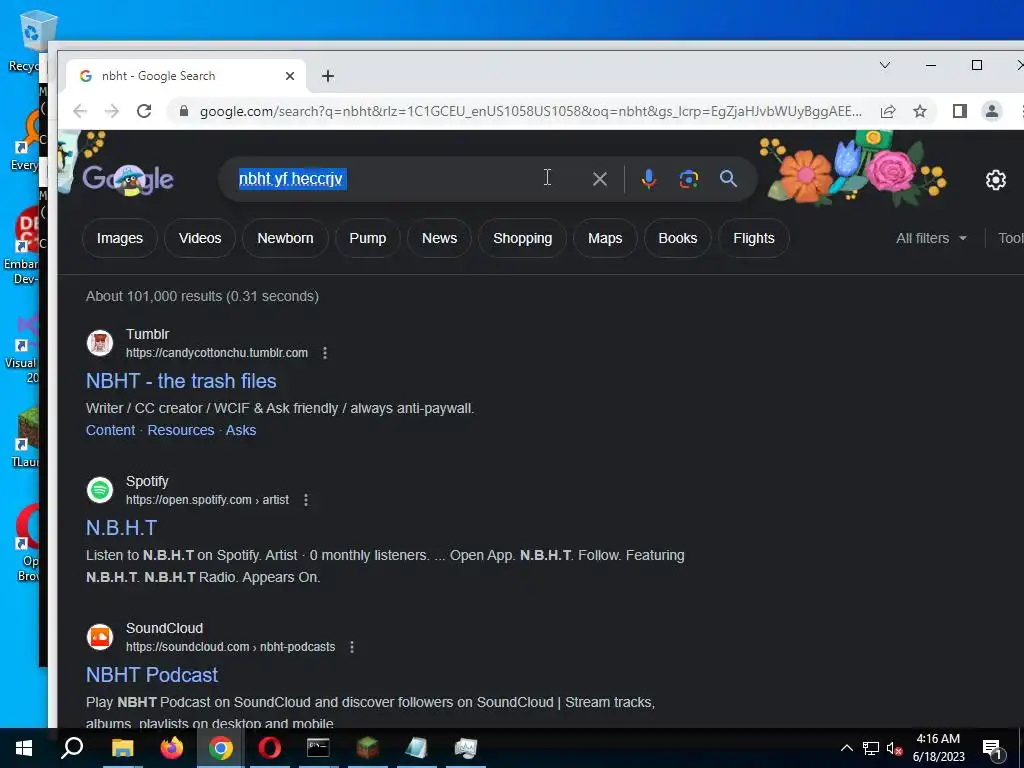Click the taskbar clock showing 4:16 AM
This screenshot has width=1024, height=768.
pos(938,748)
